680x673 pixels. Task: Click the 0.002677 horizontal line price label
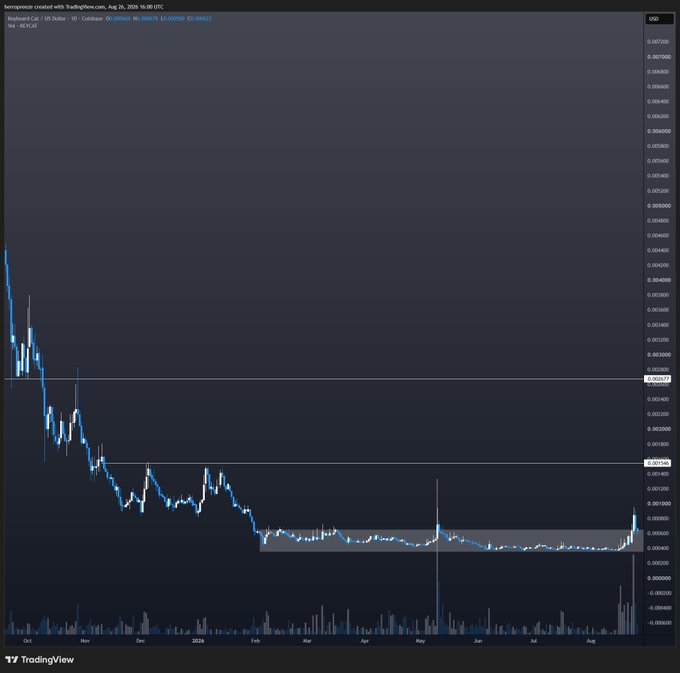[658, 379]
